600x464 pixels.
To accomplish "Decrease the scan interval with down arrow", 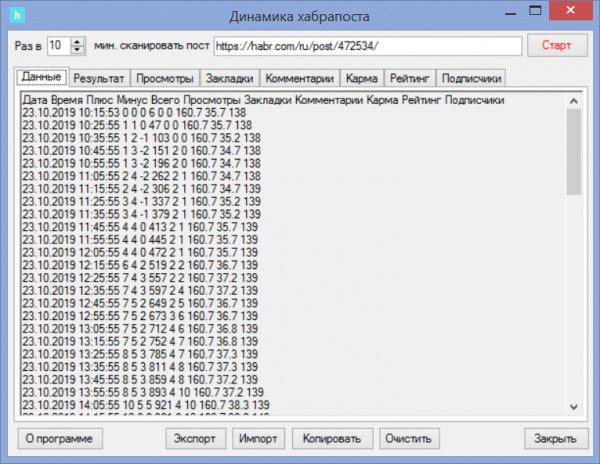I will (77, 51).
